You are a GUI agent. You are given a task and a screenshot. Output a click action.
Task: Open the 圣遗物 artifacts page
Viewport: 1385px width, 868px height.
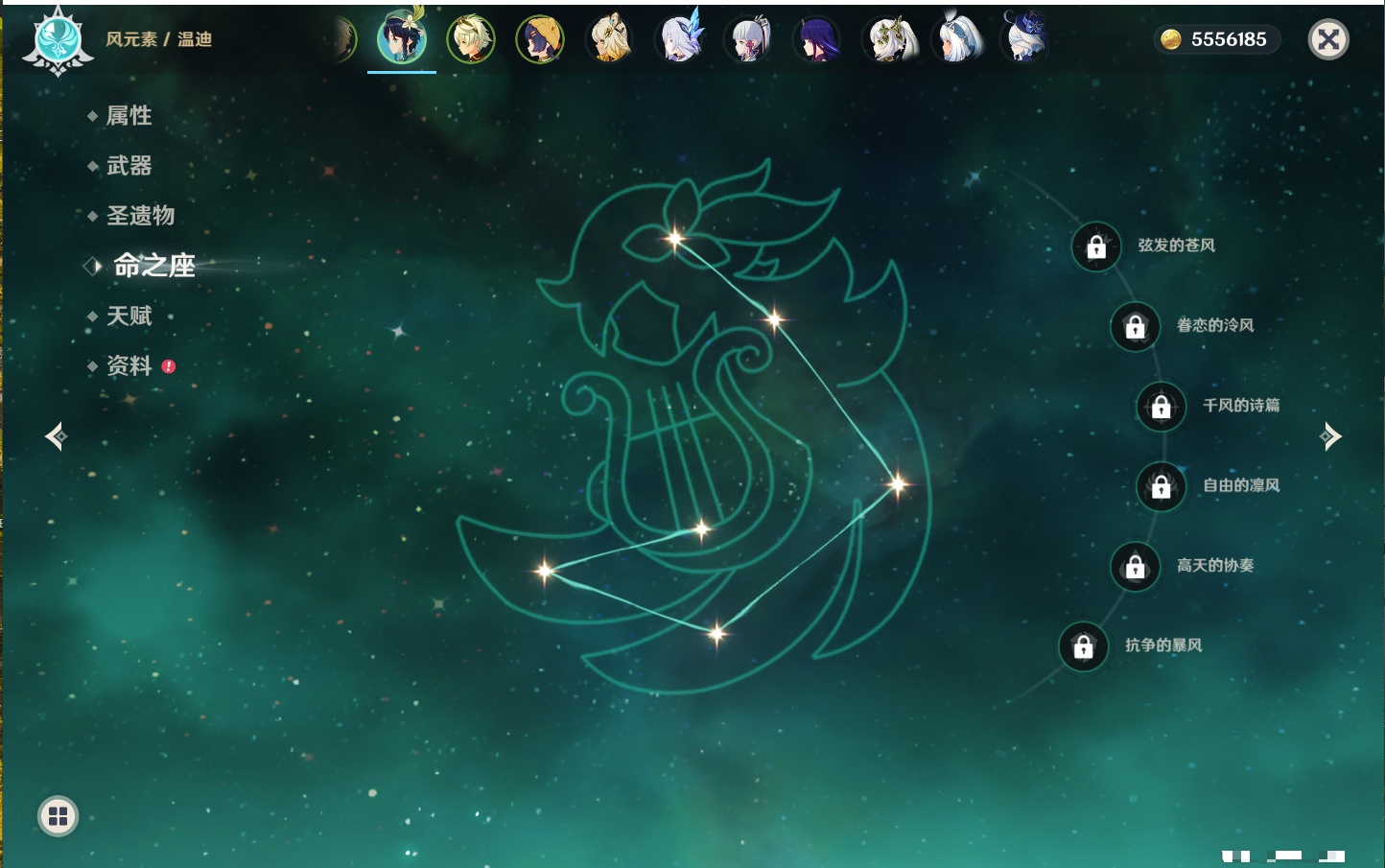point(140,216)
